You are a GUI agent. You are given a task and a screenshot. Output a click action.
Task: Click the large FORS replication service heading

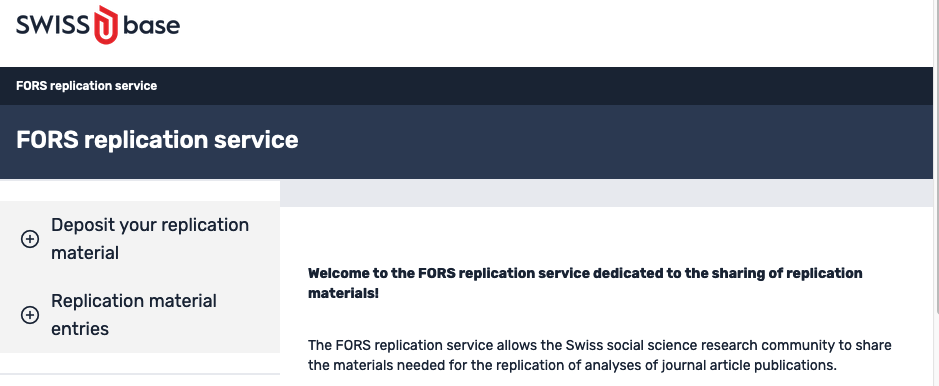157,140
